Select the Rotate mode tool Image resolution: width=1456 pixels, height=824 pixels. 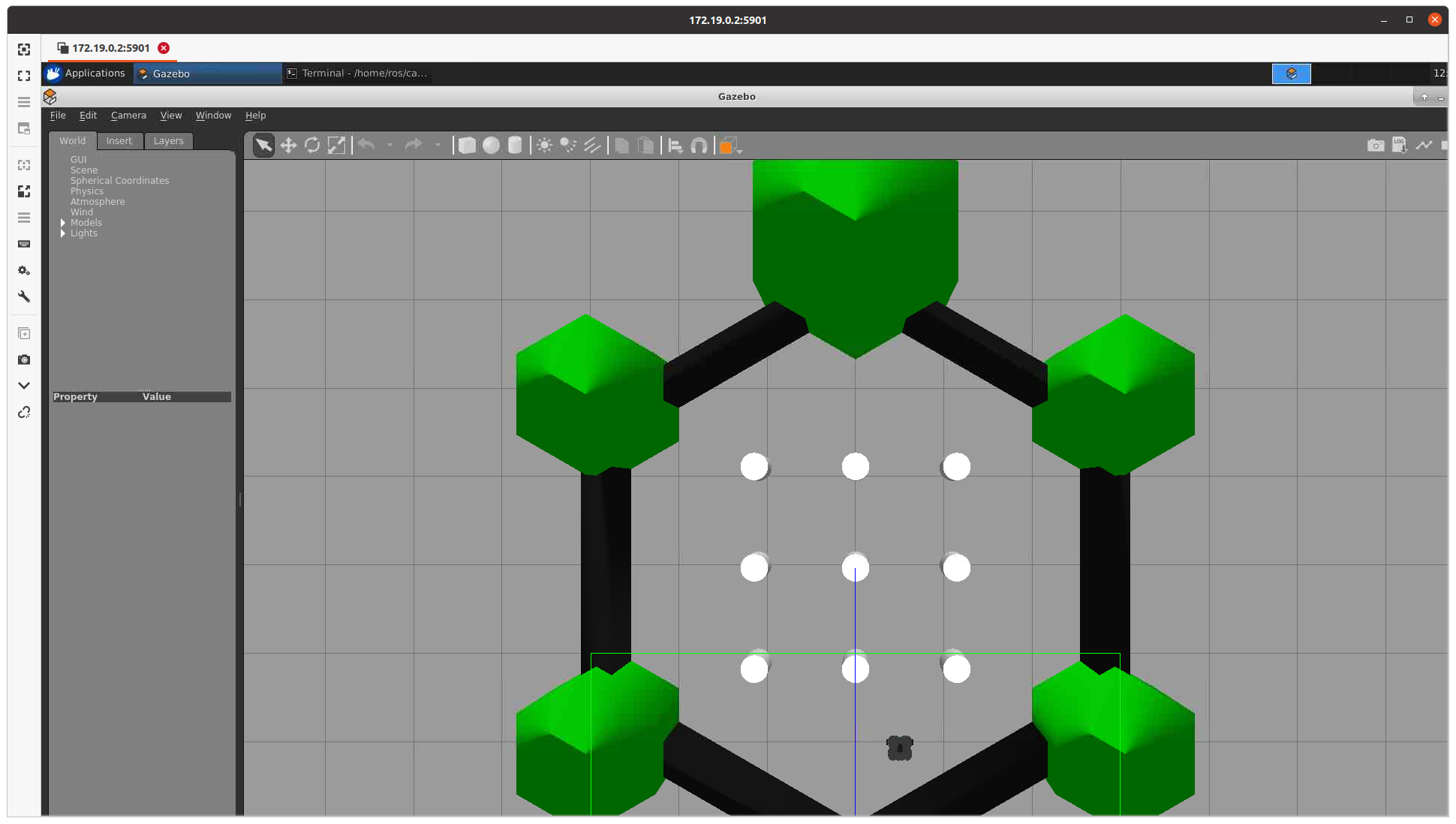pos(312,145)
